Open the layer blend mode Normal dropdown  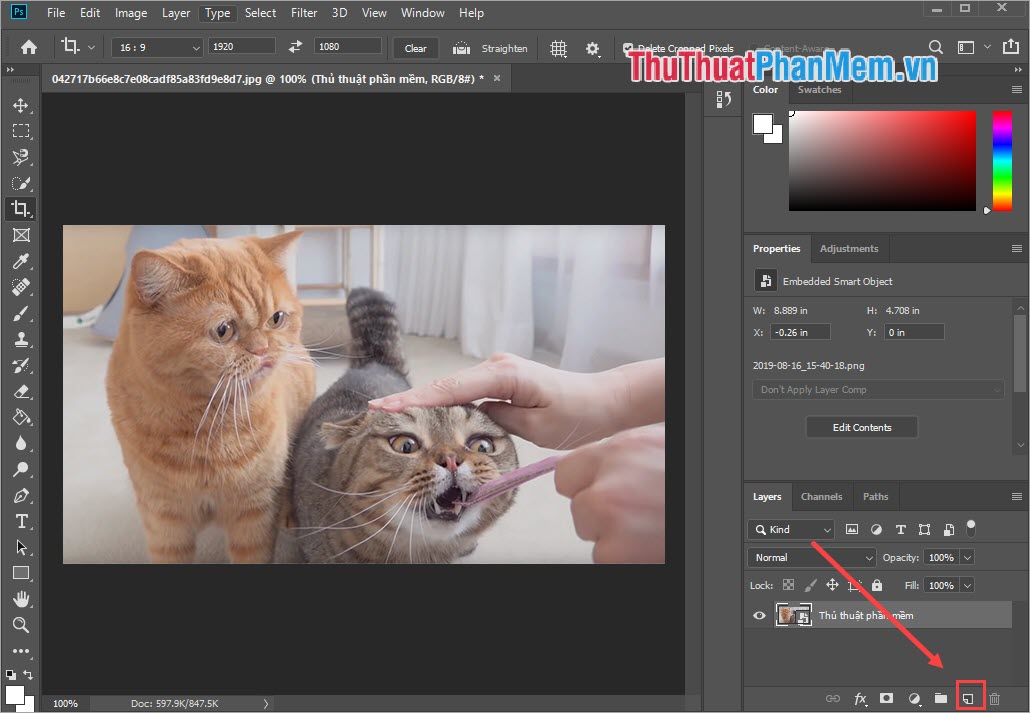tap(810, 557)
